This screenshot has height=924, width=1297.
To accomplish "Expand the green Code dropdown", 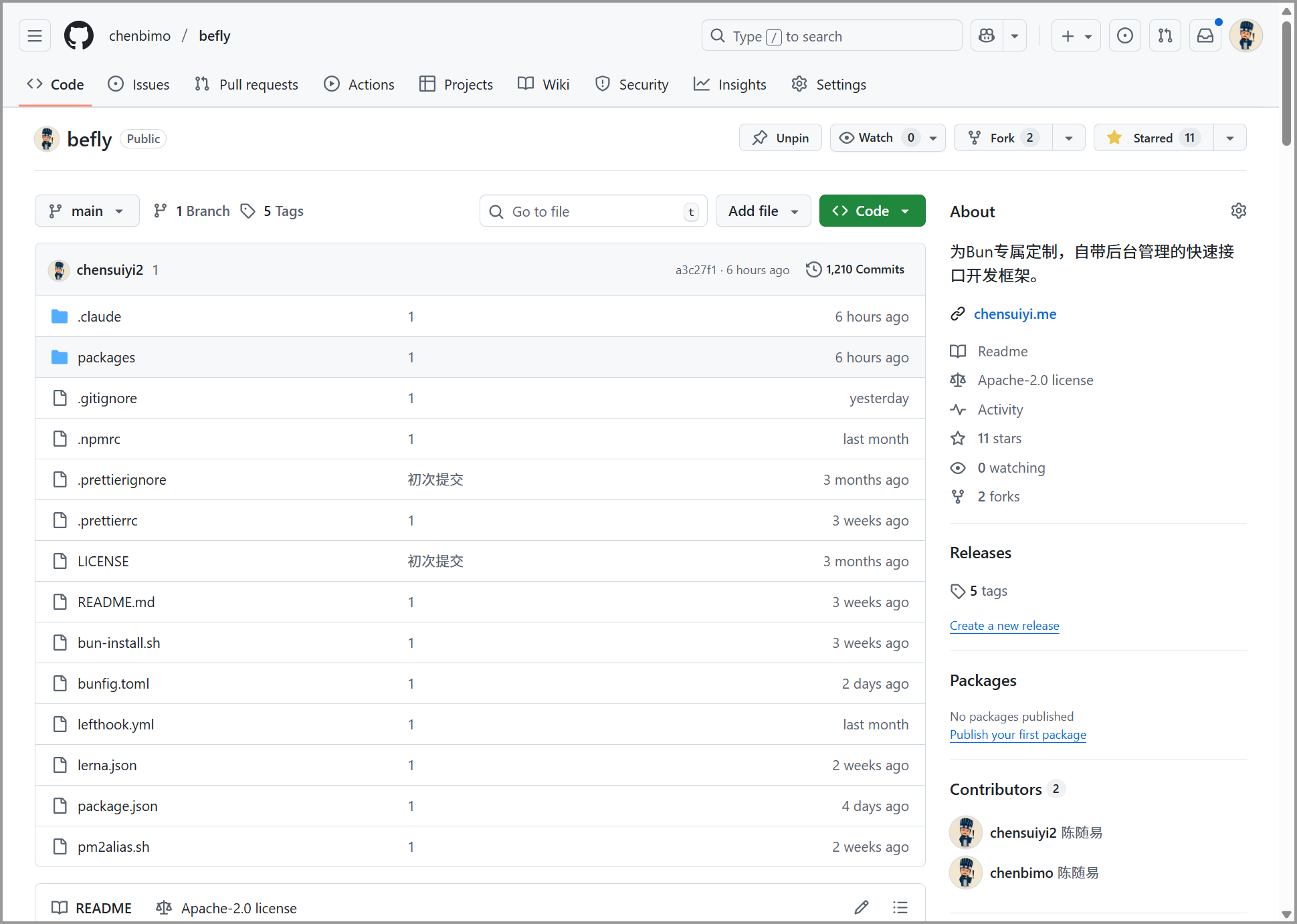I will point(872,211).
